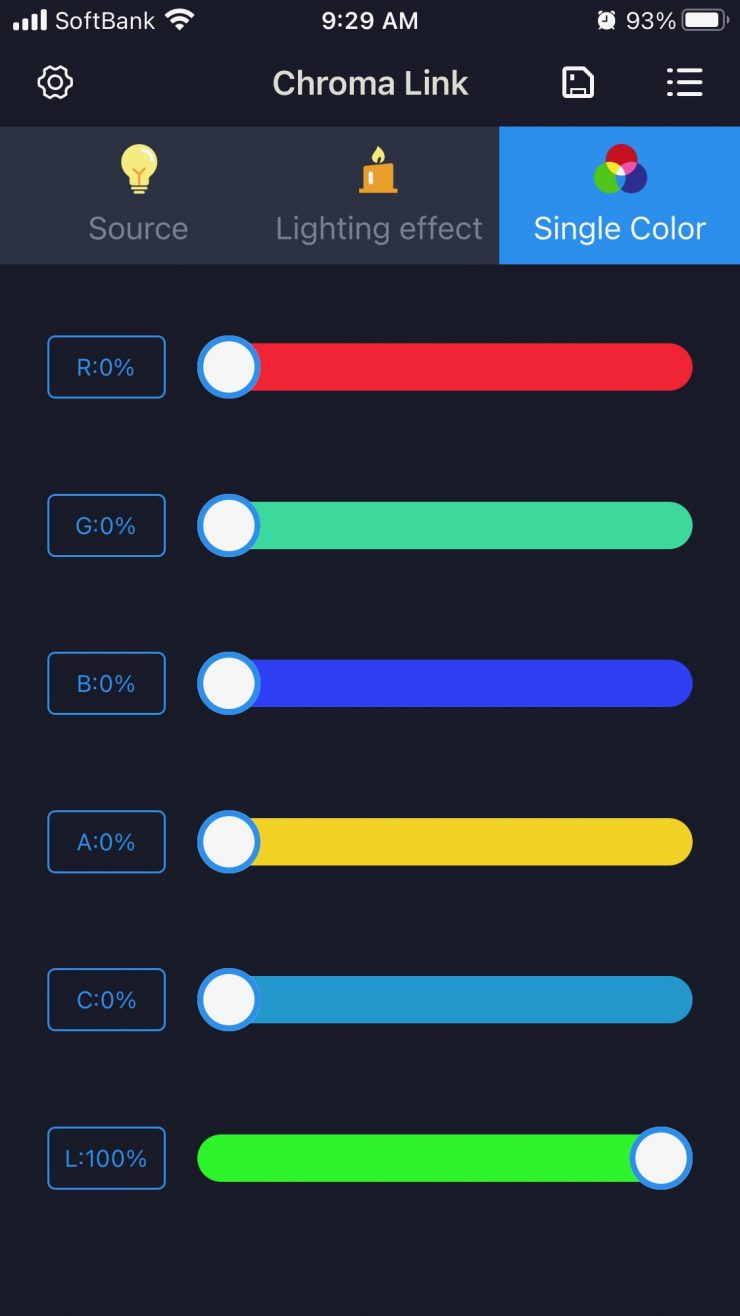
Task: Click the L brightness slider handle
Action: (661, 1158)
